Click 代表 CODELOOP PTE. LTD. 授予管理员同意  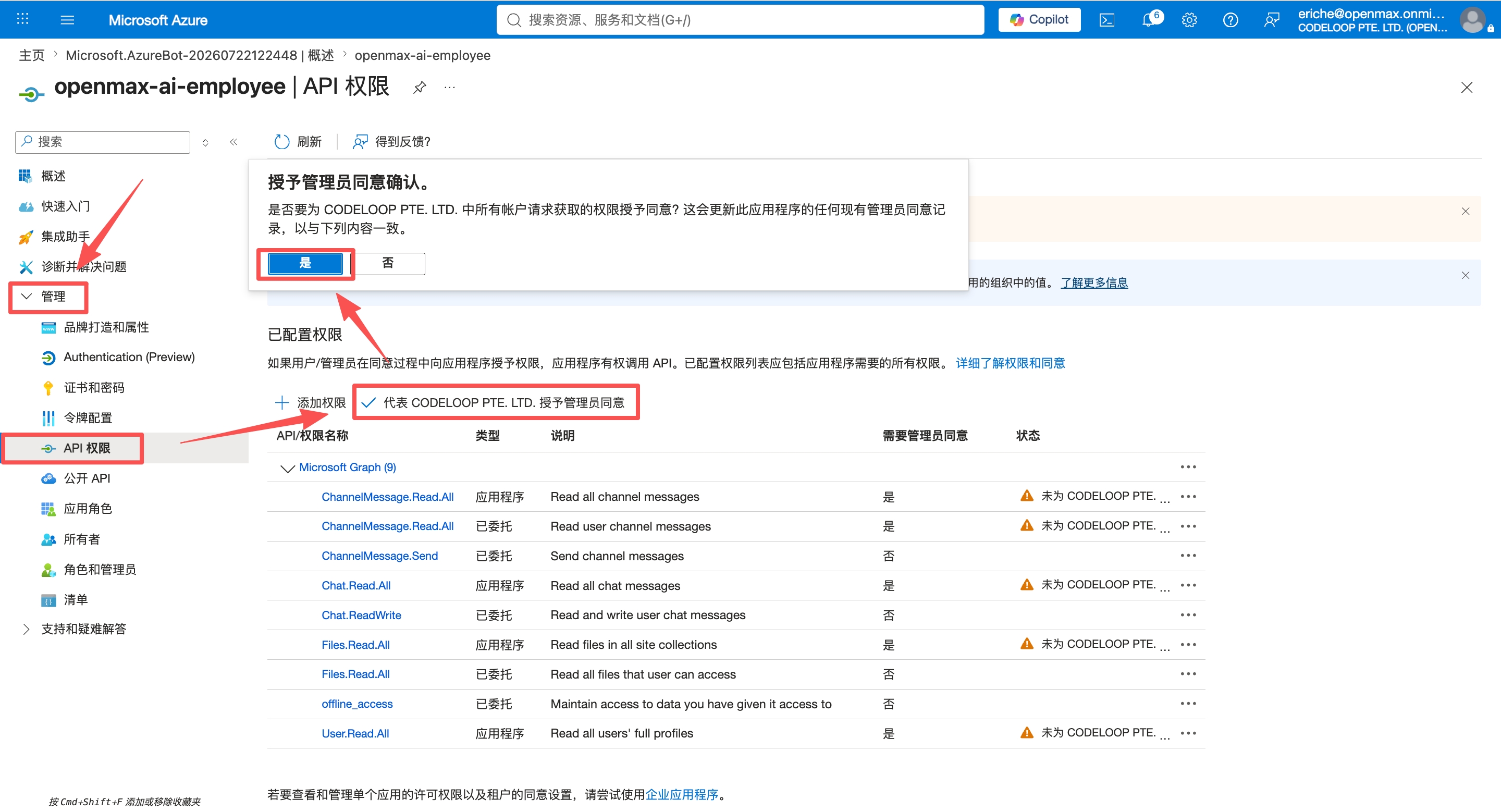point(493,402)
